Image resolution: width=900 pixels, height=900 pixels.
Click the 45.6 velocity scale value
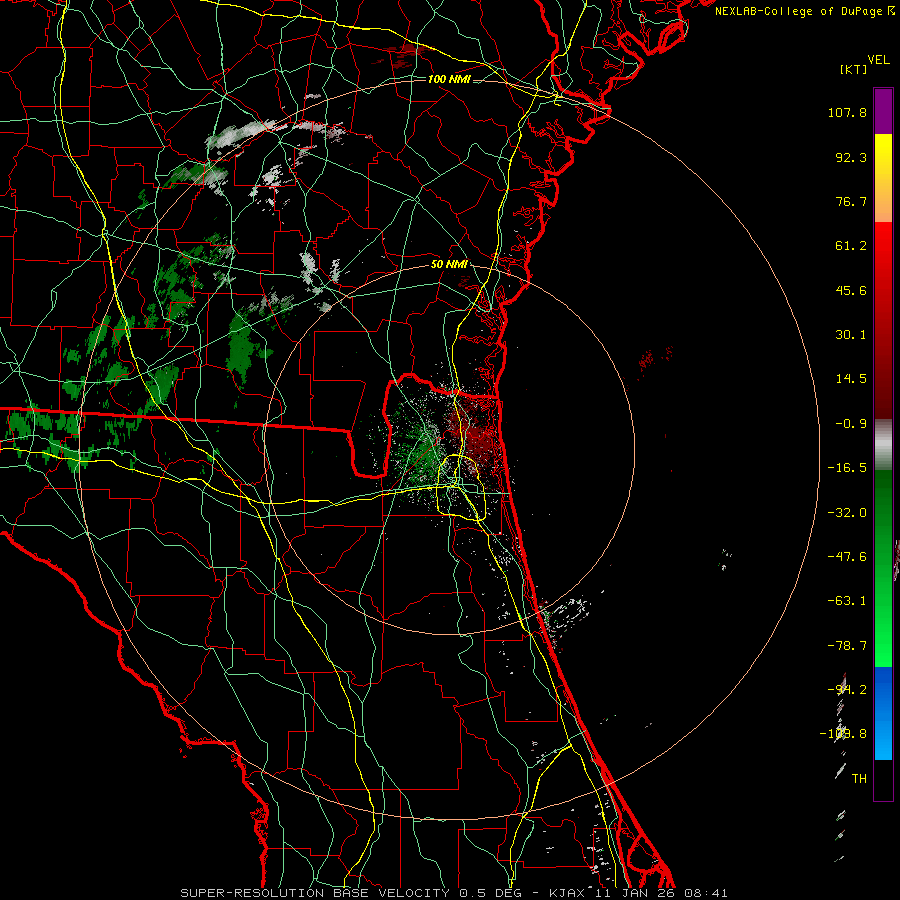tap(851, 290)
